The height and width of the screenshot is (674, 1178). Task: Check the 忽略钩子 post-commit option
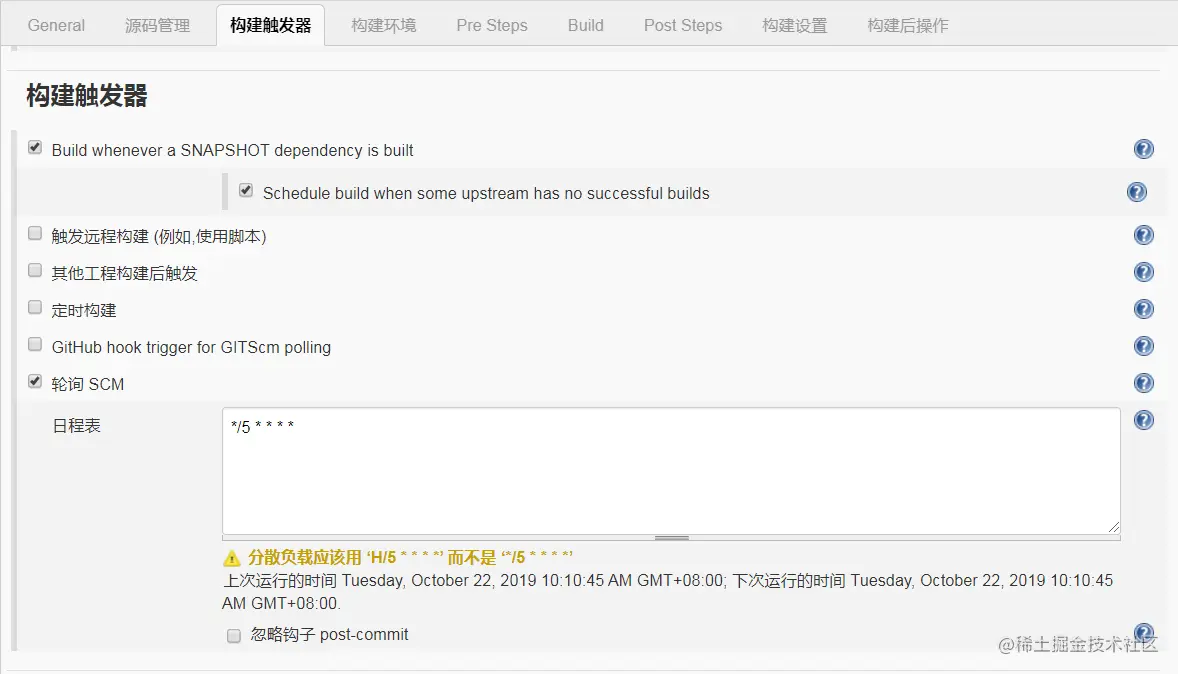tap(234, 636)
